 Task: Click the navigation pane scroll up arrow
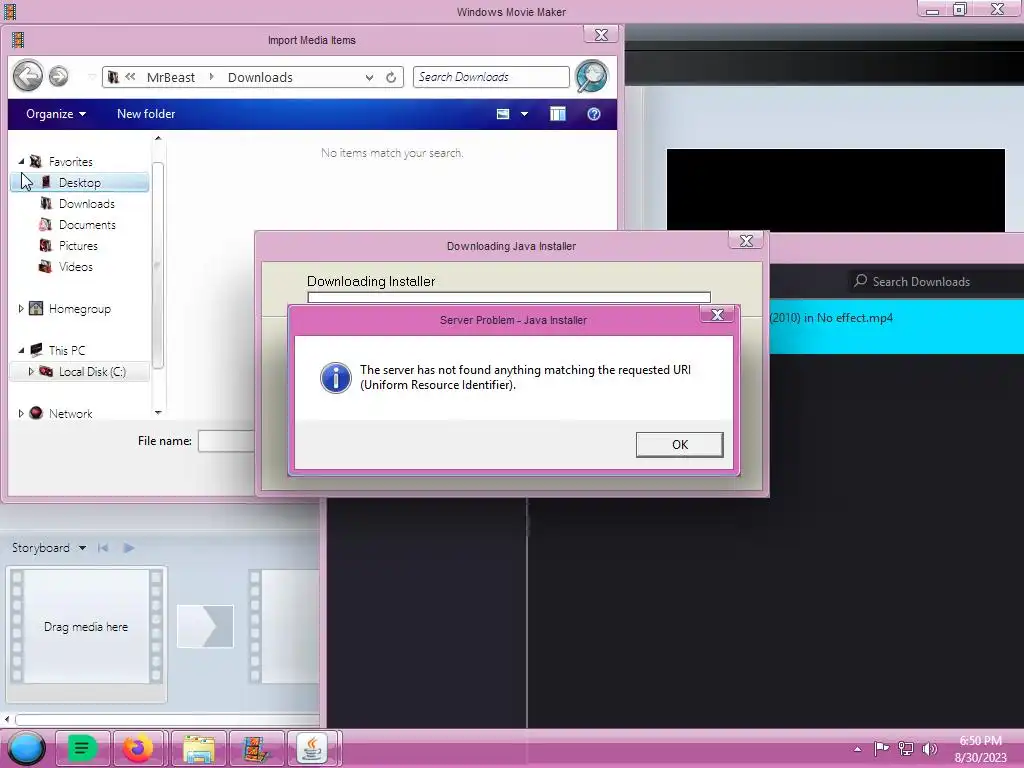click(x=158, y=138)
